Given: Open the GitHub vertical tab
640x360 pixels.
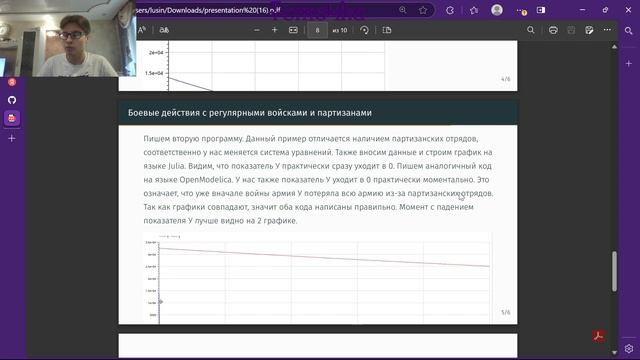Looking at the screenshot, I should tap(12, 100).
